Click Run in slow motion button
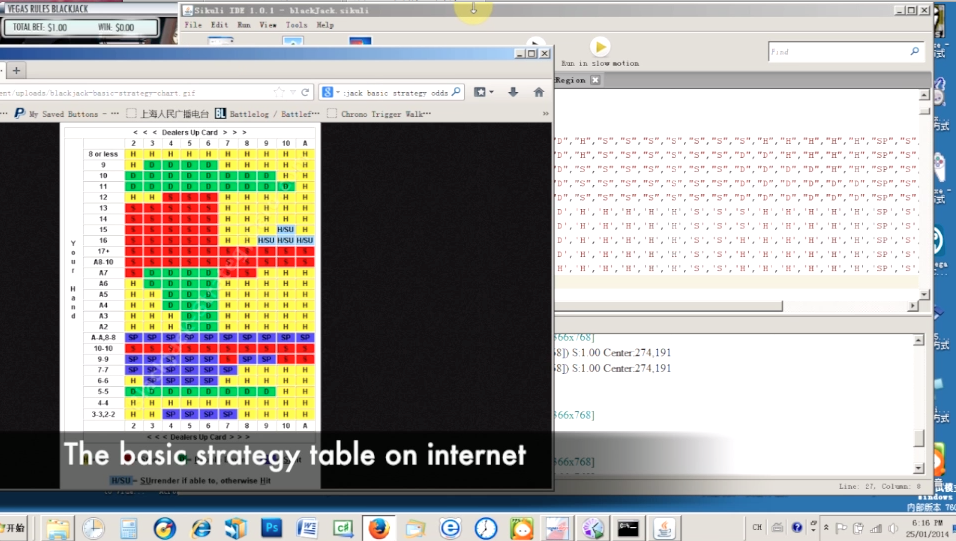The image size is (956, 541). pos(600,52)
